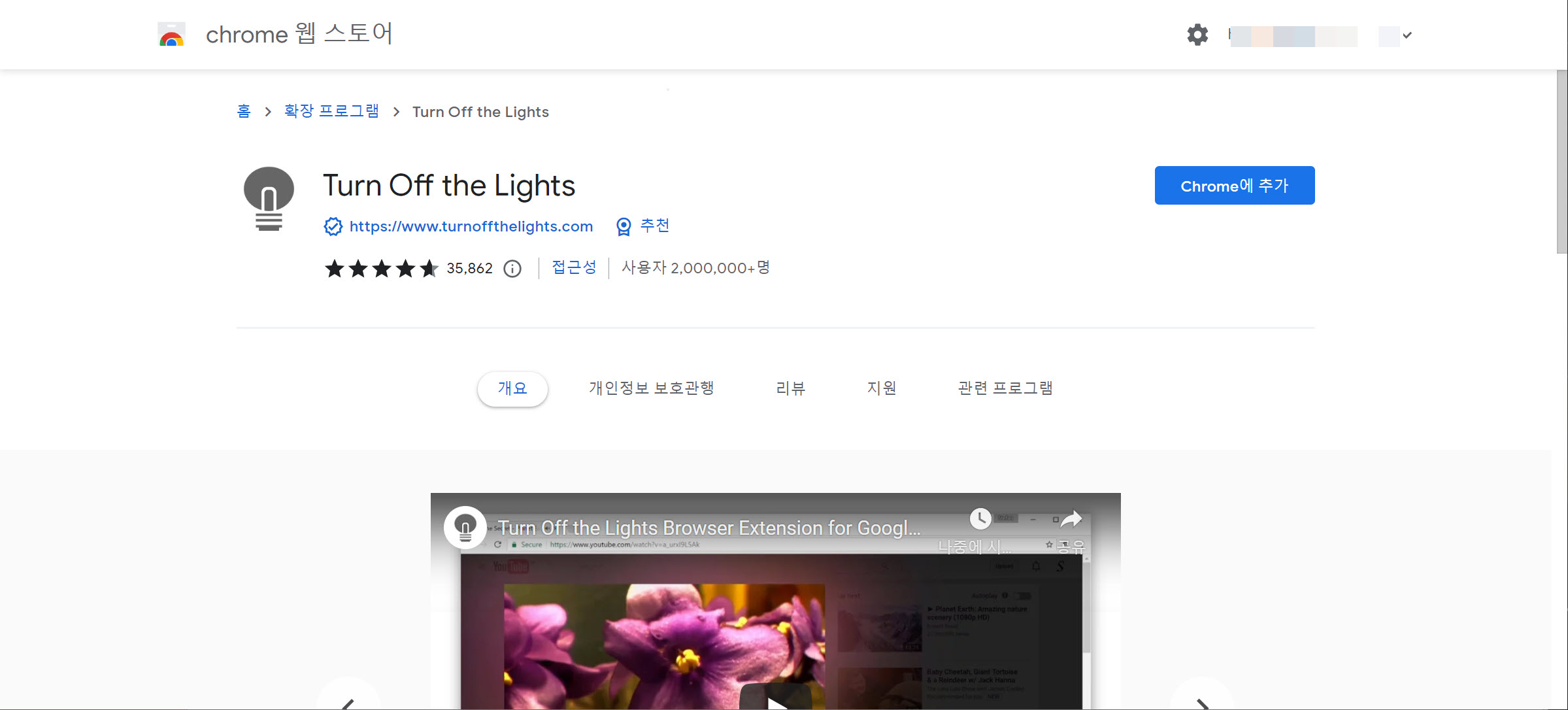The image size is (1568, 710).
Task: Switch to the 리뷰 tab
Action: [x=790, y=388]
